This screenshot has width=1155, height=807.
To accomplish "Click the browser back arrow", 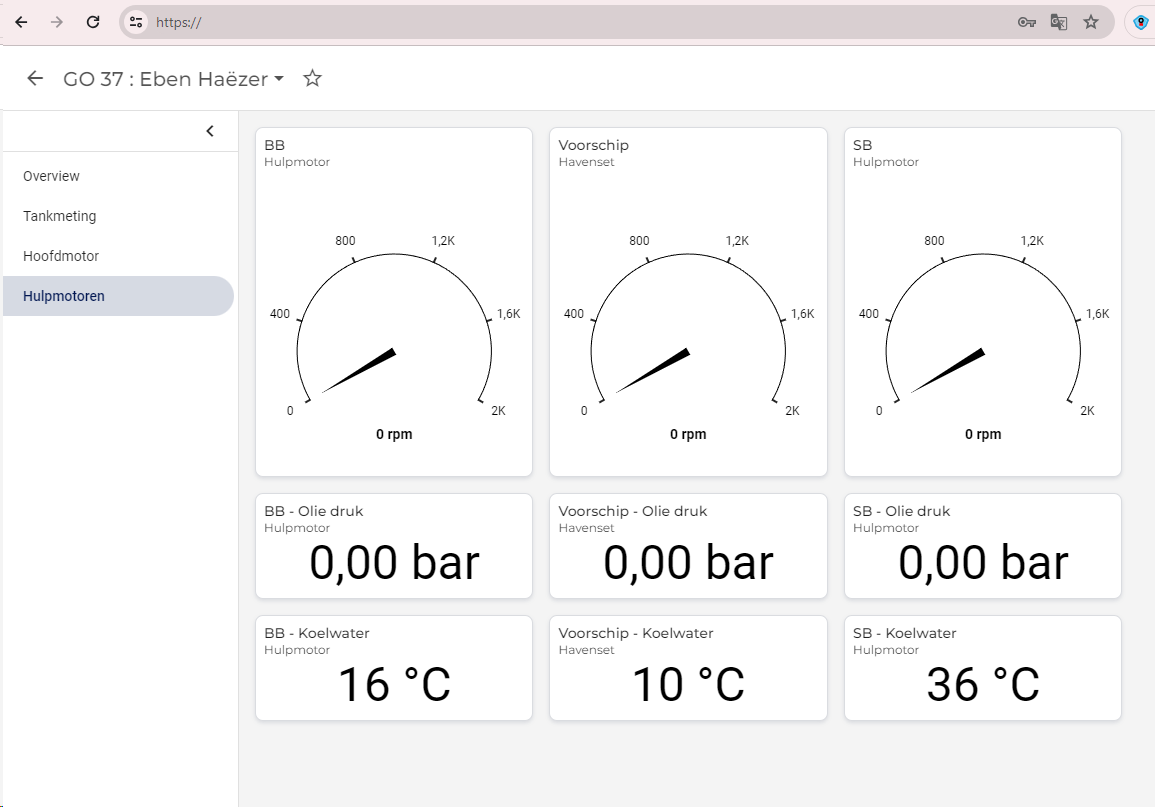I will click(x=21, y=22).
